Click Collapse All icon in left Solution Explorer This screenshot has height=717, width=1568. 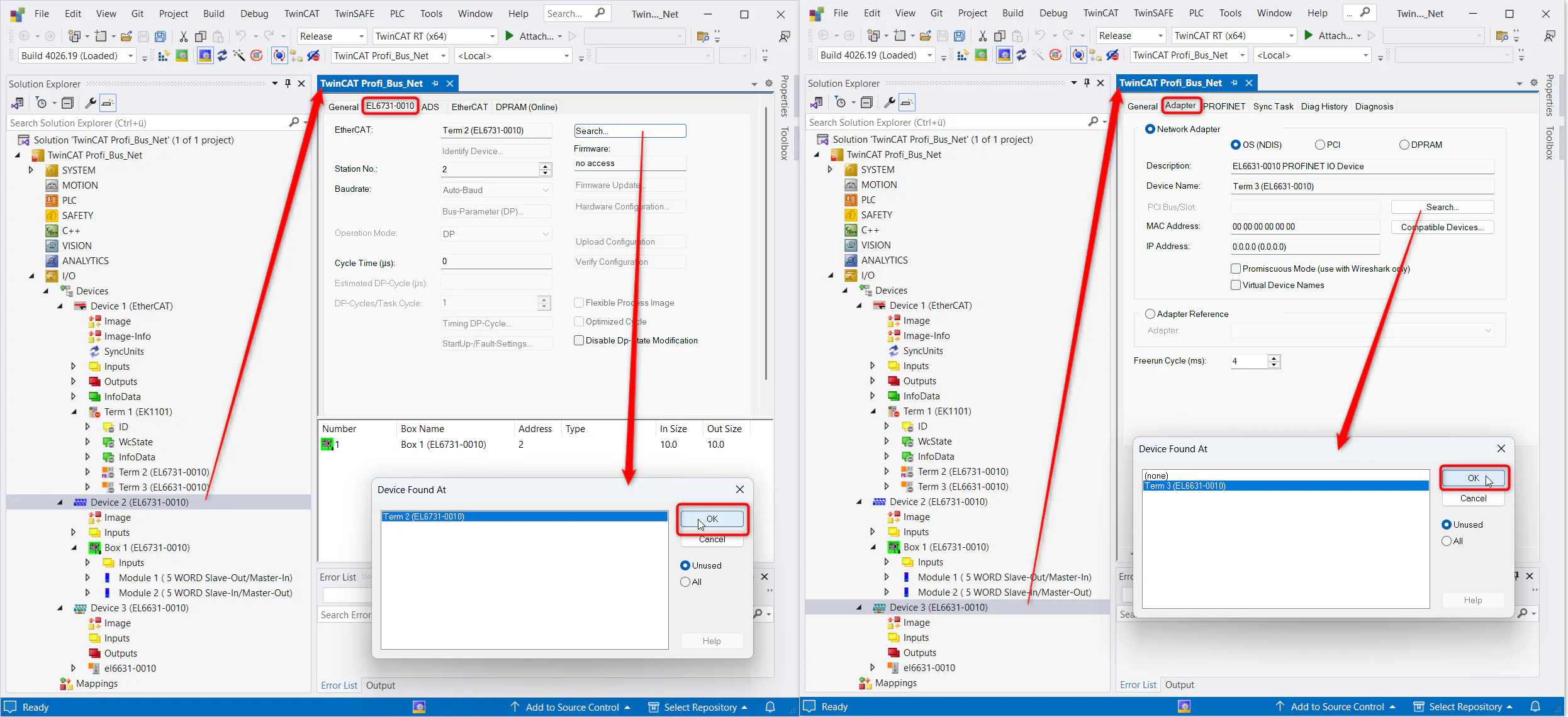(x=68, y=103)
